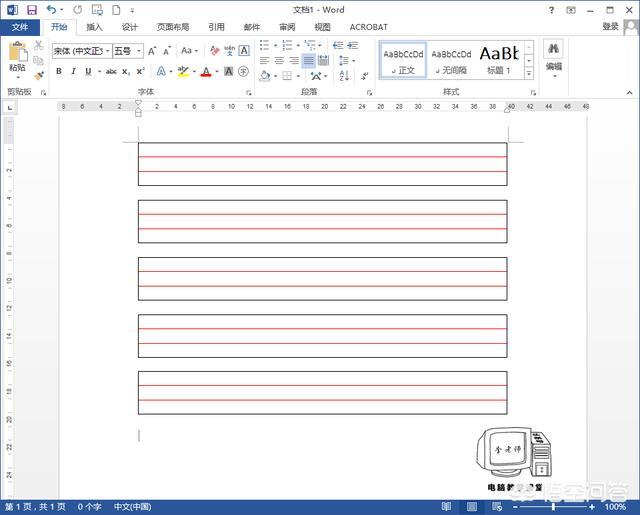Toggle Italic formatting
This screenshot has height=515, width=640.
tap(73, 72)
